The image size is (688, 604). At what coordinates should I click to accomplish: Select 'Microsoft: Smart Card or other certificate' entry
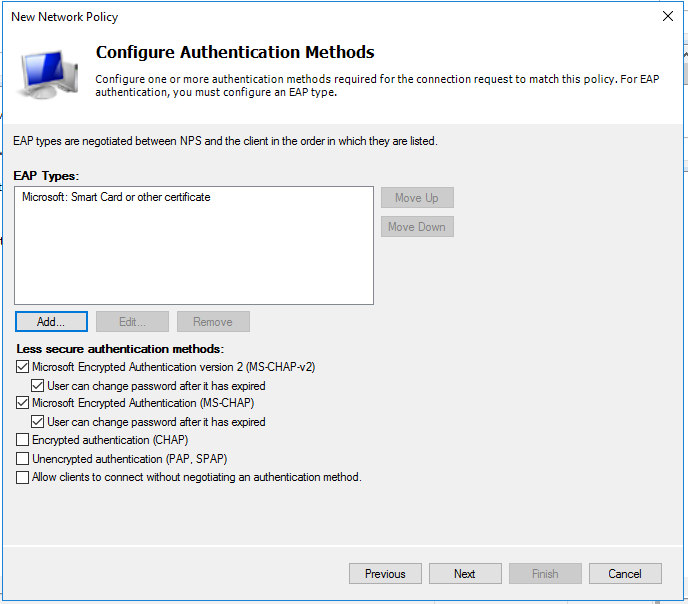116,197
